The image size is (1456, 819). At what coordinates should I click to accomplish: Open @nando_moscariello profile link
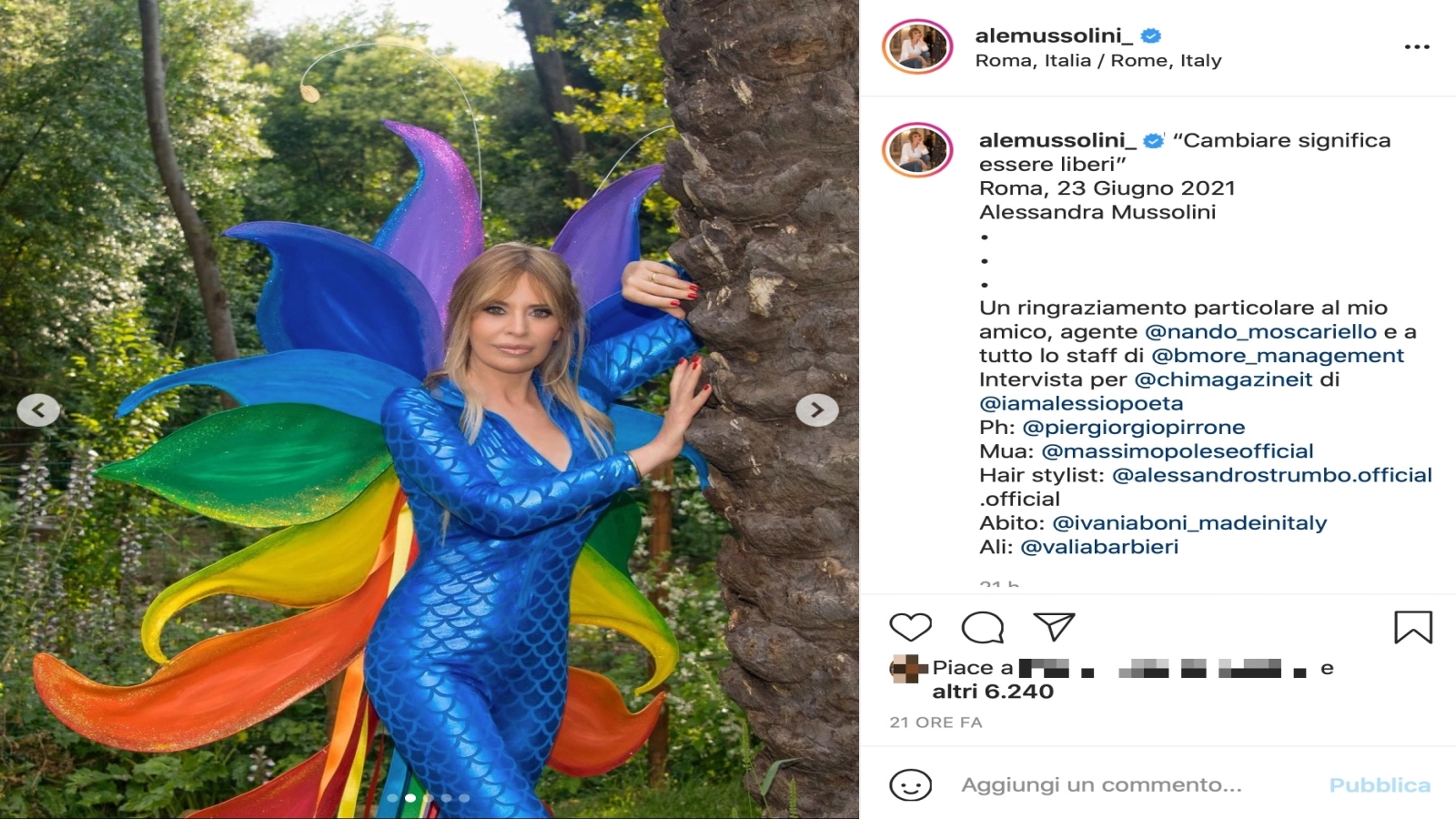[1260, 332]
